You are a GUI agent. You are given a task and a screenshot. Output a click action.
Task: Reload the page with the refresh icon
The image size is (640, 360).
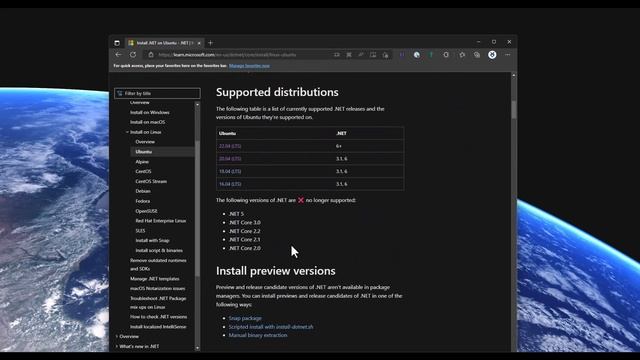133,54
